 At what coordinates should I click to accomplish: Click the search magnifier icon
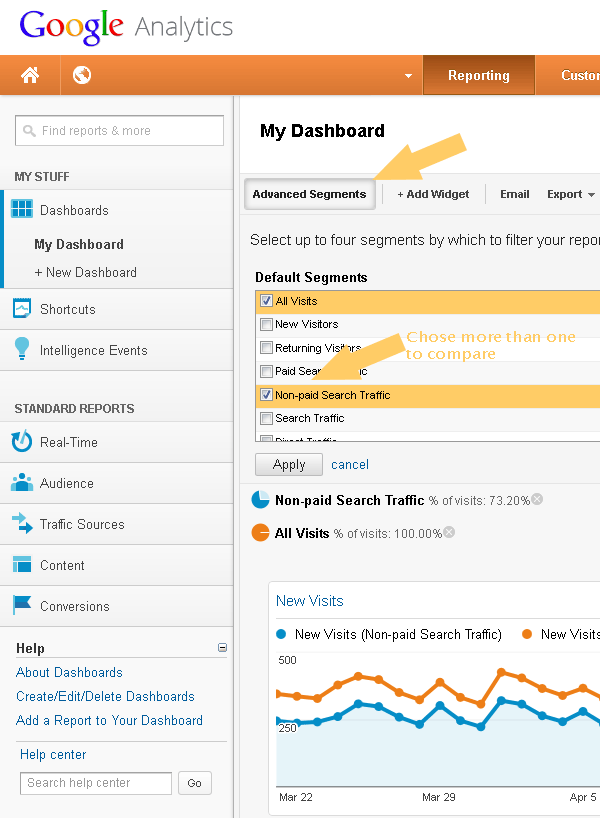click(29, 131)
